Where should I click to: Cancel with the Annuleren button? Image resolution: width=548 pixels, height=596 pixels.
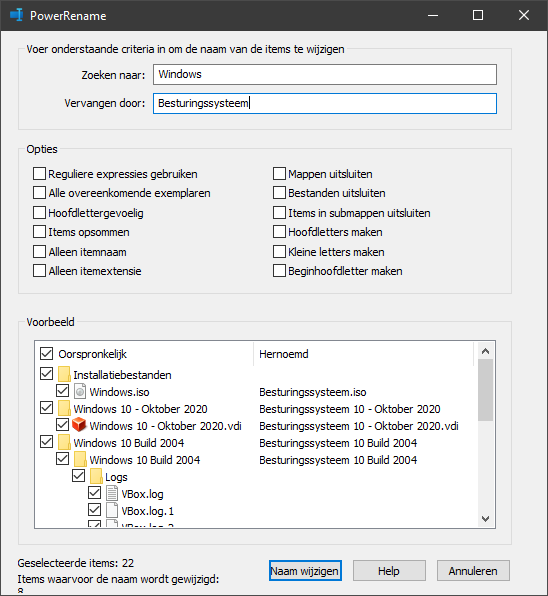[473, 571]
